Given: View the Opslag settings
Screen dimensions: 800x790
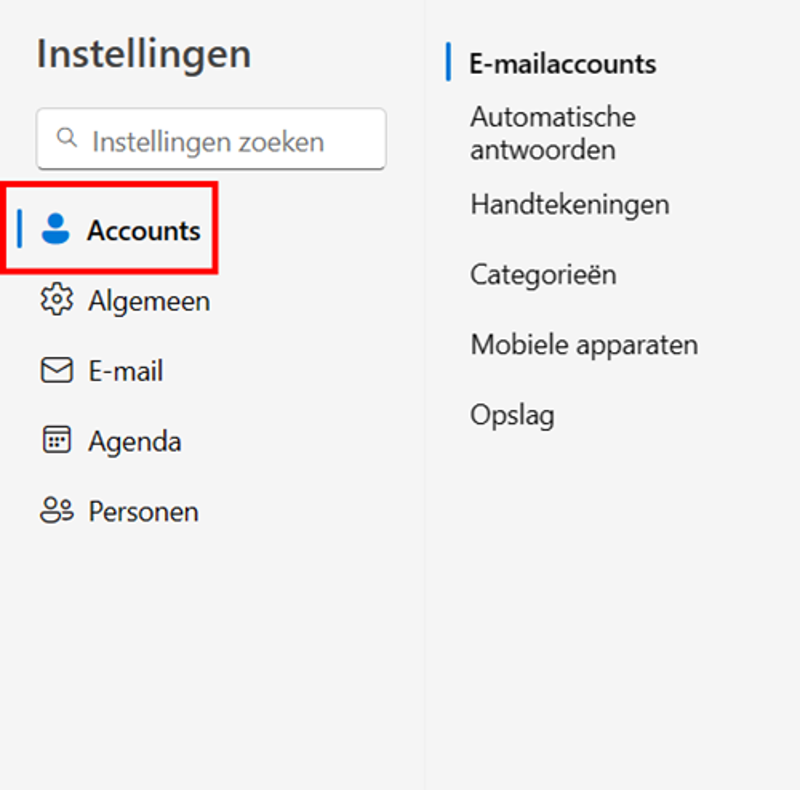Looking at the screenshot, I should pyautogui.click(x=512, y=415).
